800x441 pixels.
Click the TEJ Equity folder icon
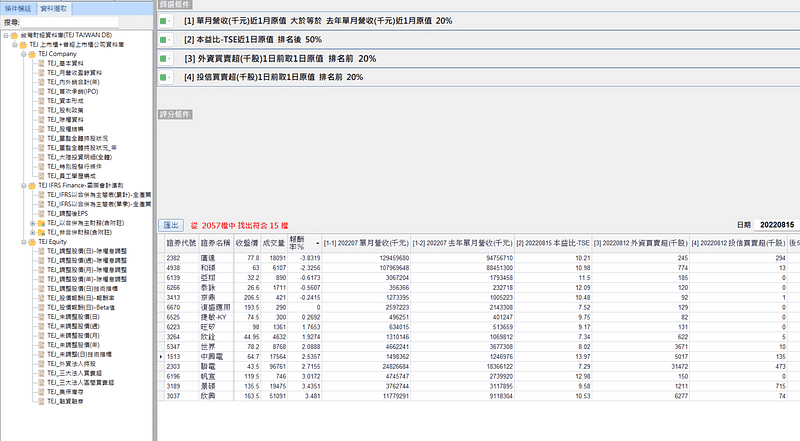(31, 242)
